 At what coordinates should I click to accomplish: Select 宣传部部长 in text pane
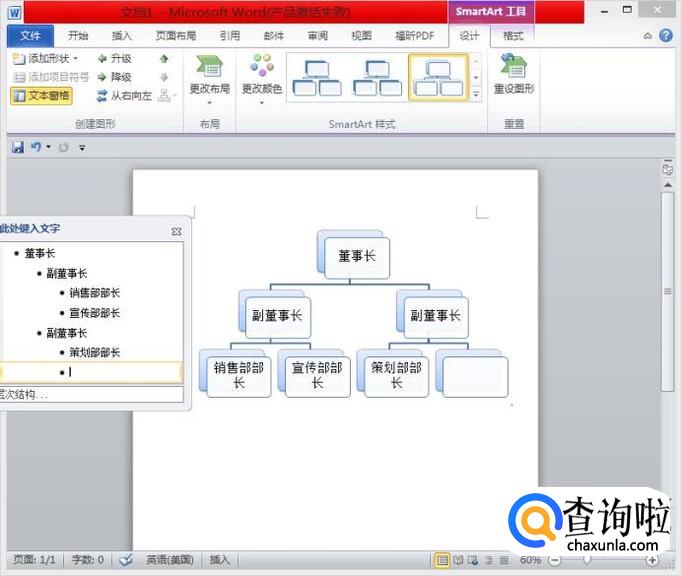tap(94, 313)
